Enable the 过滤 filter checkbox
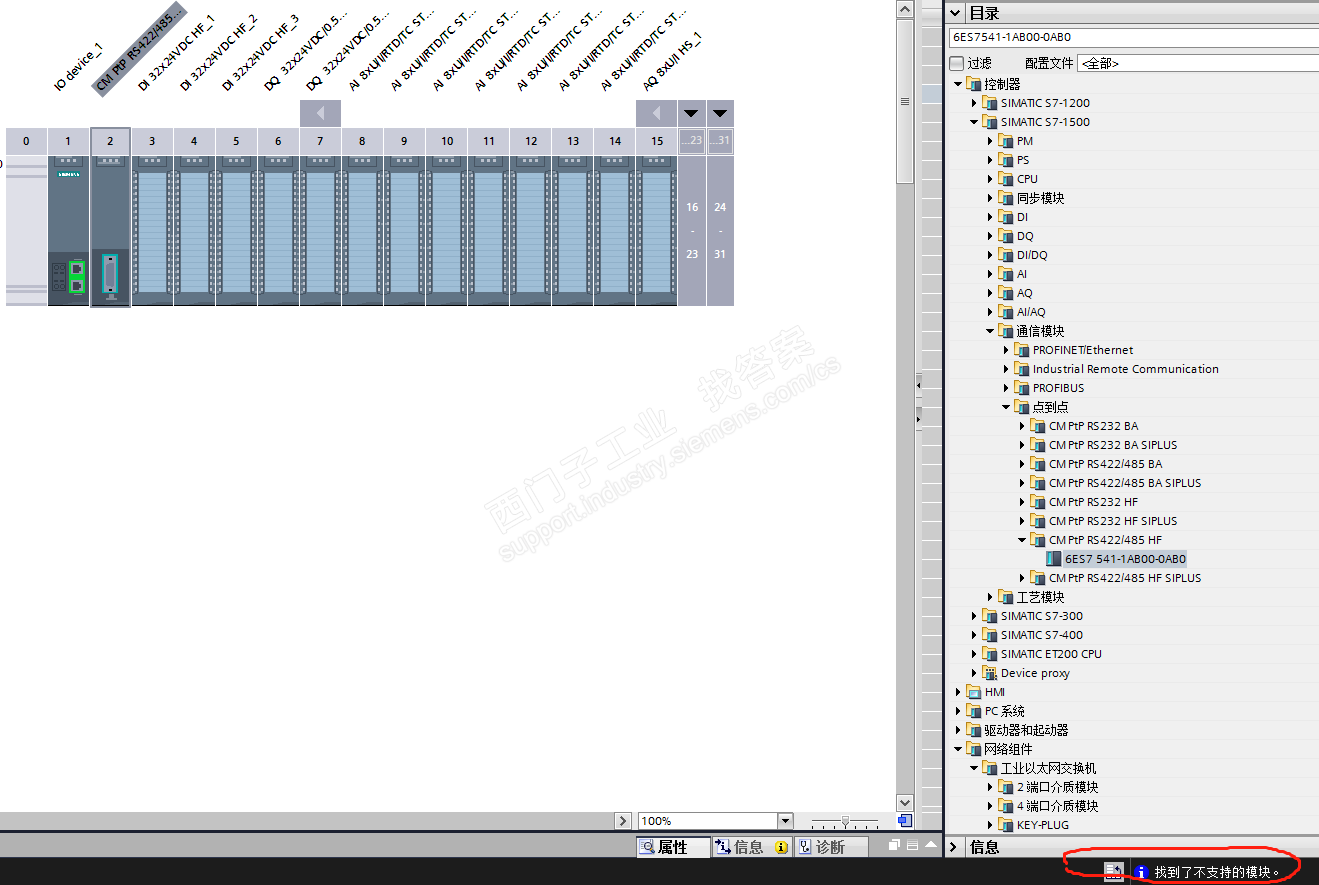Screen dimensions: 1319x885 956,63
